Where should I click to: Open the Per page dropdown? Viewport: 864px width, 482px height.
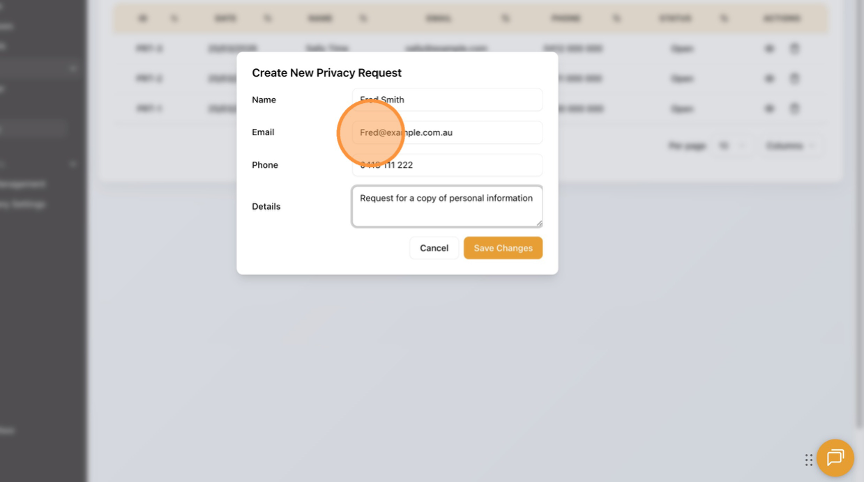(x=733, y=146)
